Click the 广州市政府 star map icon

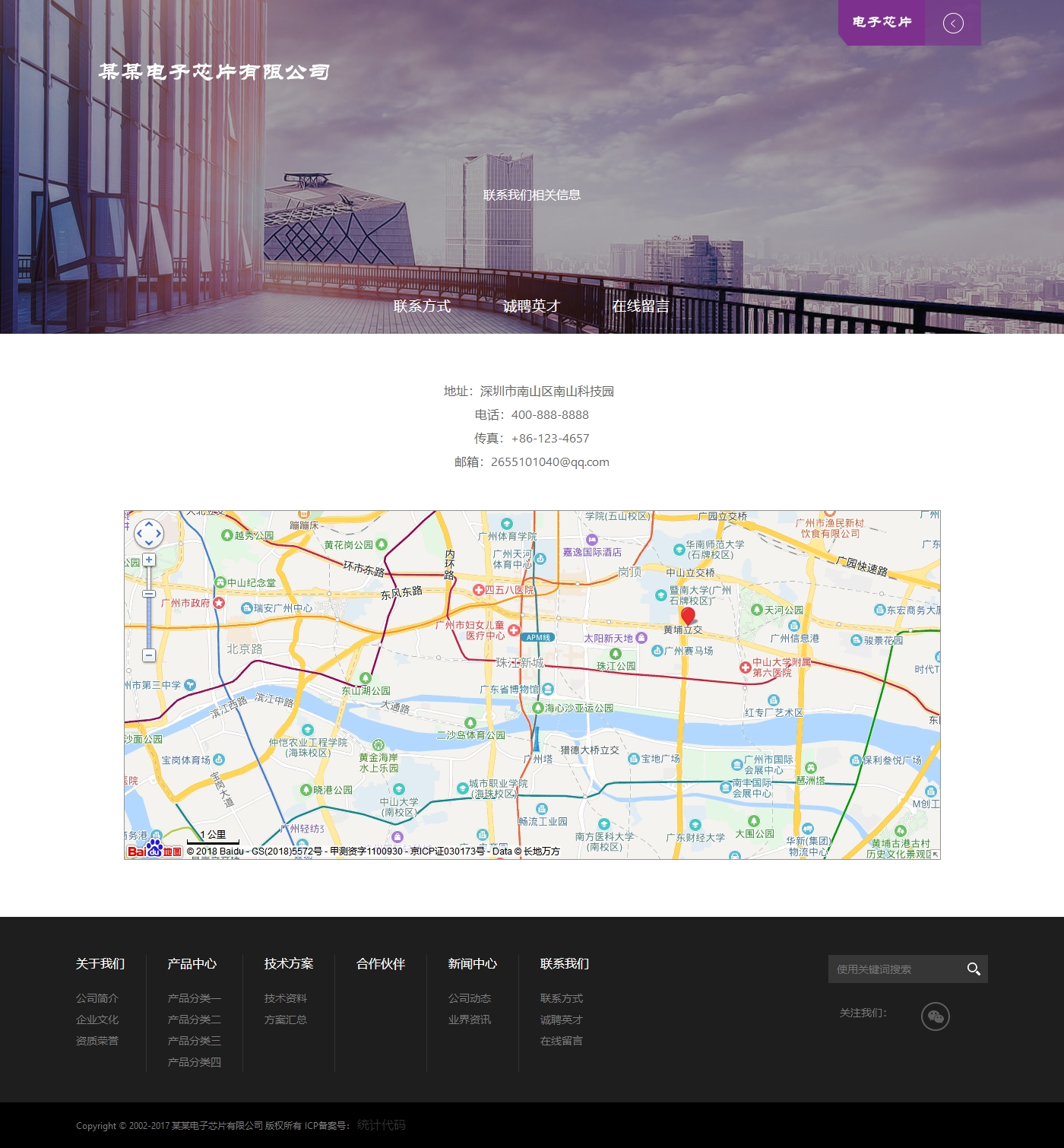tap(219, 603)
